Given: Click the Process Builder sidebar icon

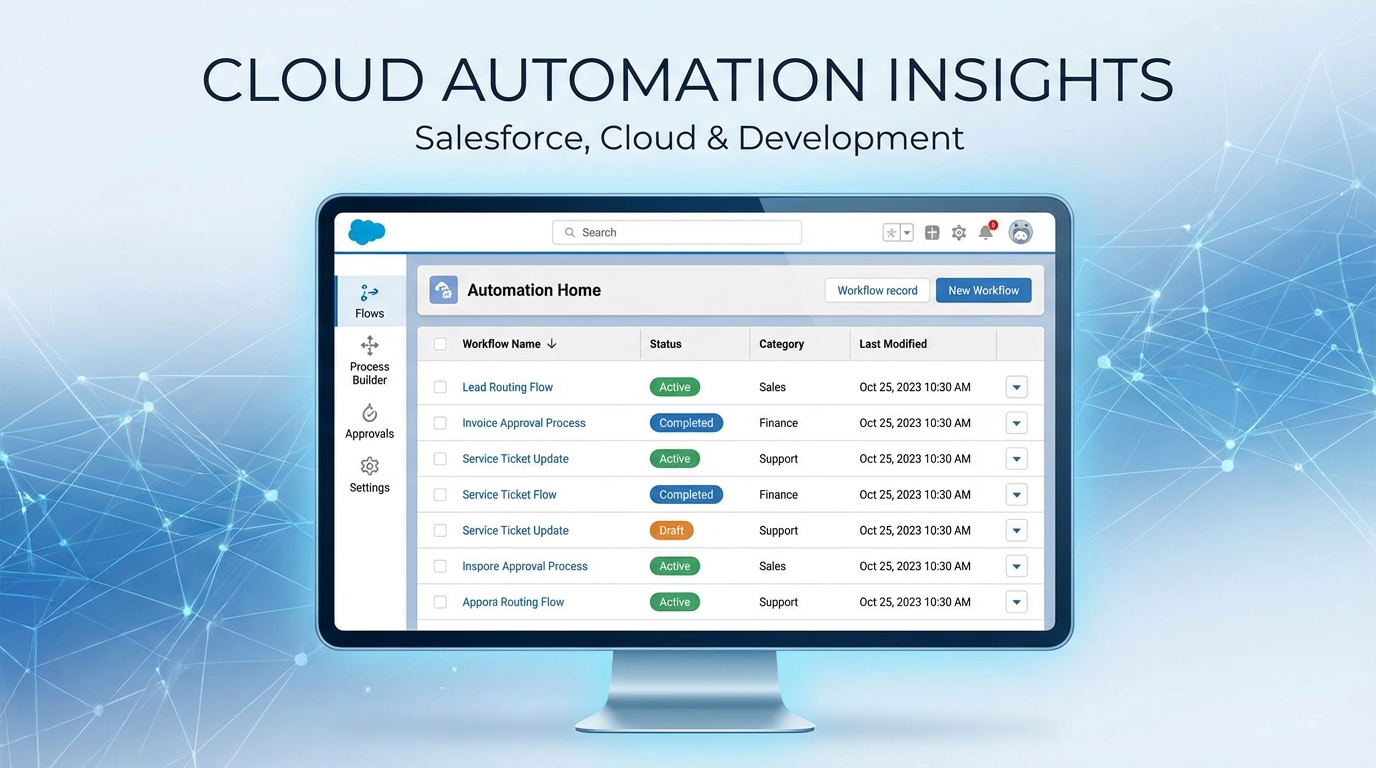Looking at the screenshot, I should (x=369, y=346).
